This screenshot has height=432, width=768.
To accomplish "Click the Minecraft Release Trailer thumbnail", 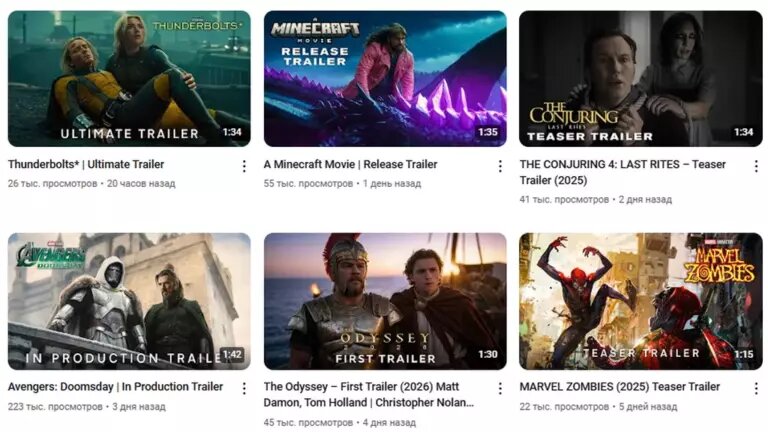I will (x=385, y=79).
